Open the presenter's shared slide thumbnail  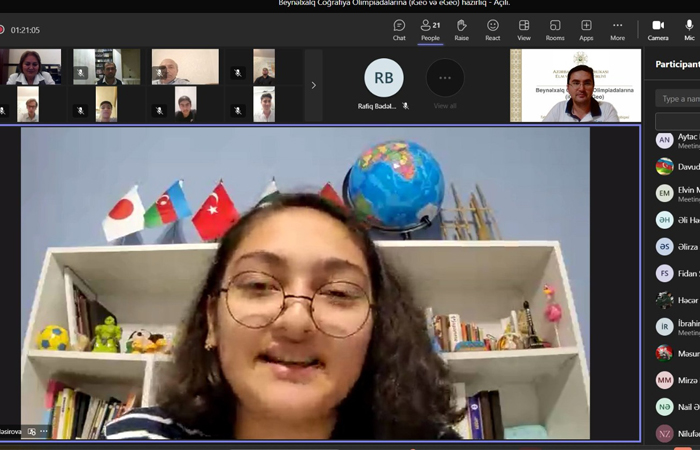click(x=575, y=85)
